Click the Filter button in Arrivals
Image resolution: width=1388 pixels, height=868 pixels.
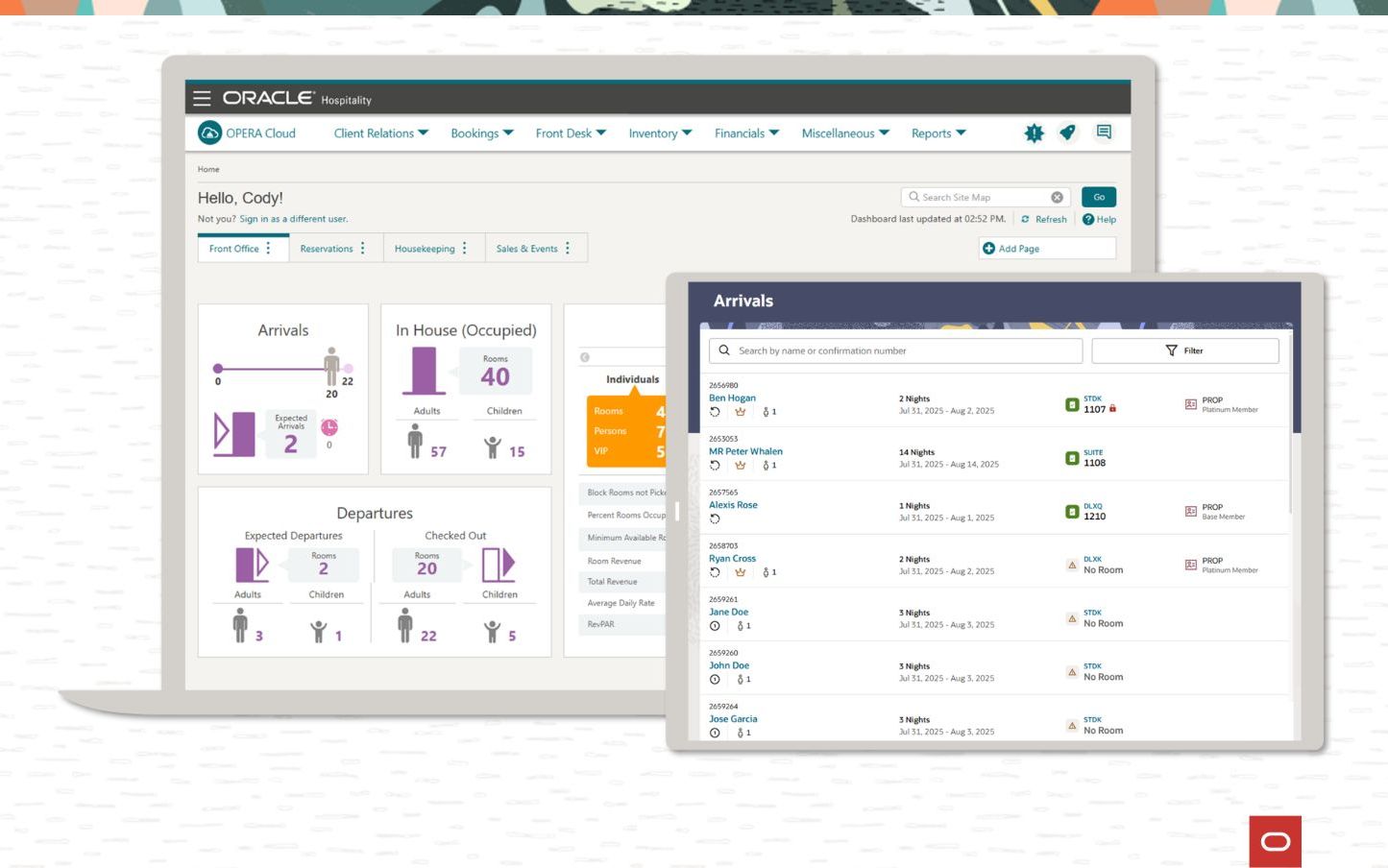(x=1185, y=350)
